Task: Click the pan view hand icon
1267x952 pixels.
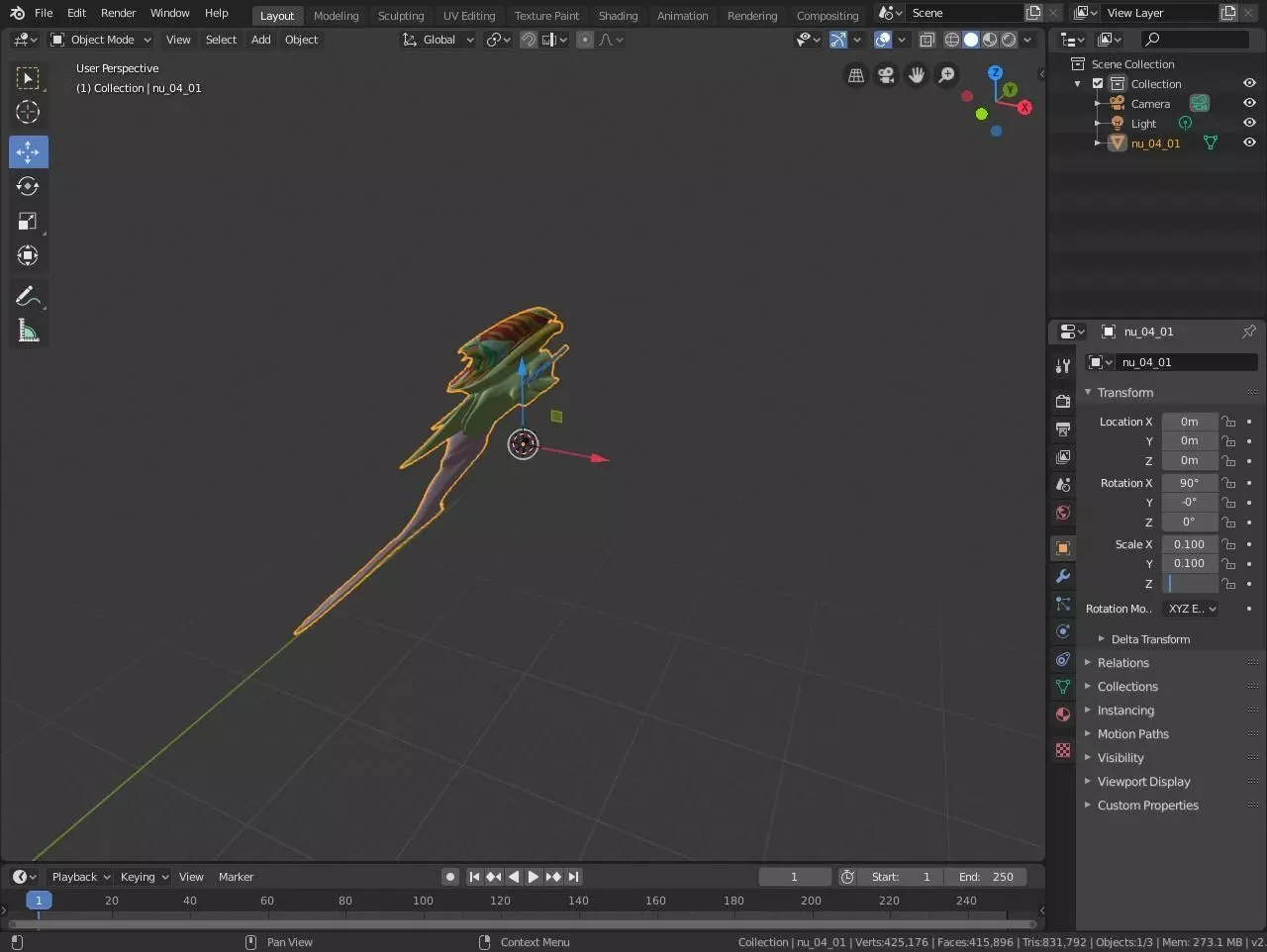Action: tap(917, 75)
